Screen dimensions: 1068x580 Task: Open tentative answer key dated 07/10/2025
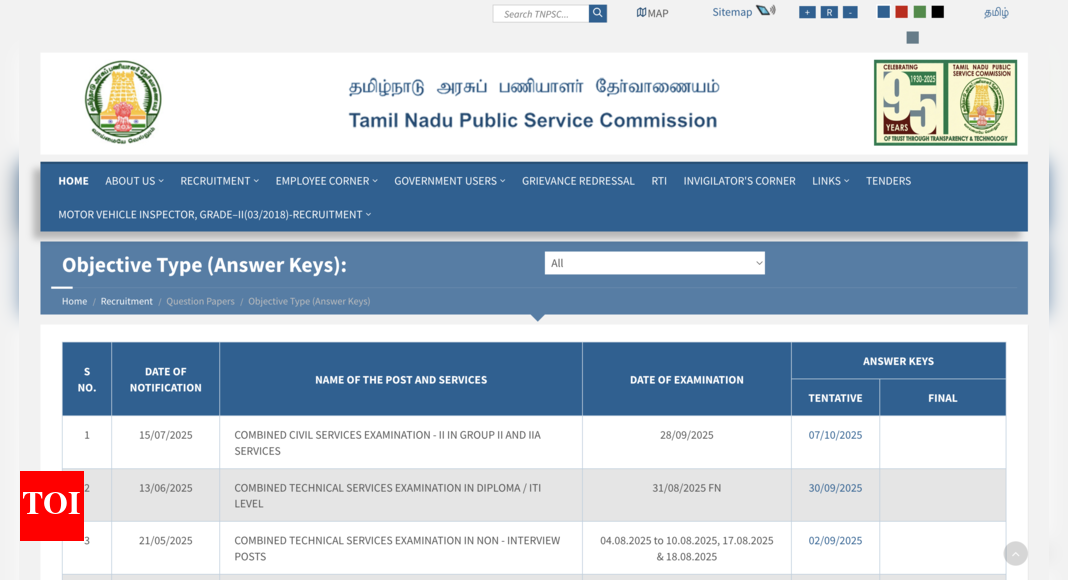[x=835, y=435]
